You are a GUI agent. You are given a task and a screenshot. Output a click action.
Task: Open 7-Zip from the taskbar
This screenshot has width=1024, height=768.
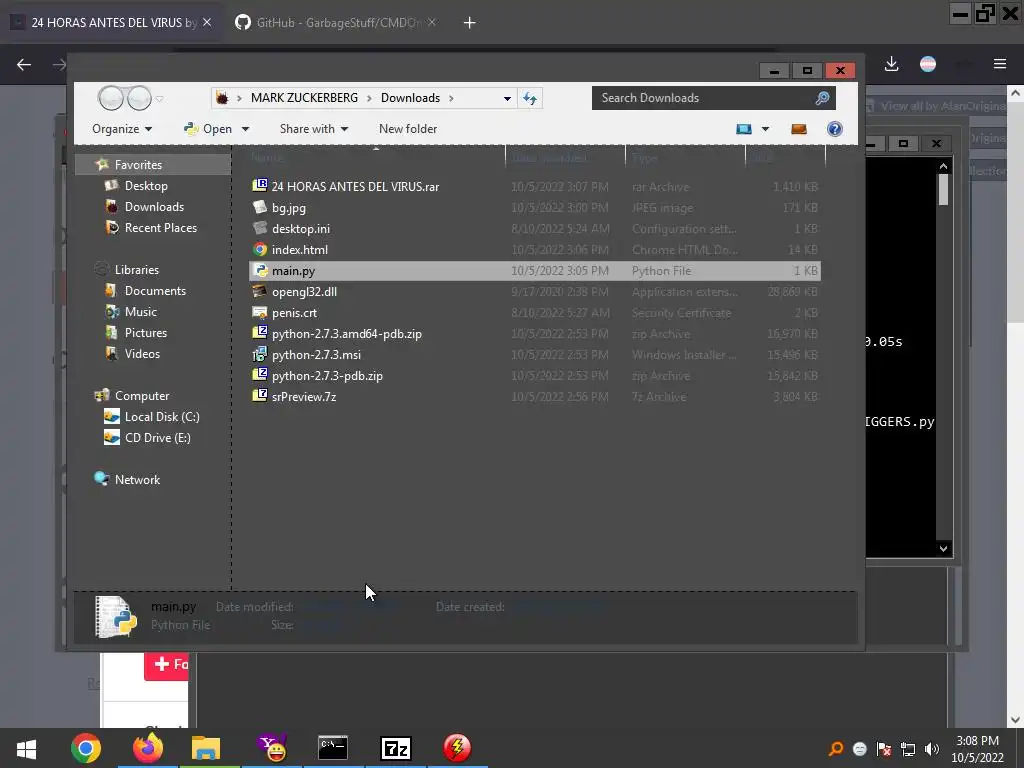tap(395, 748)
